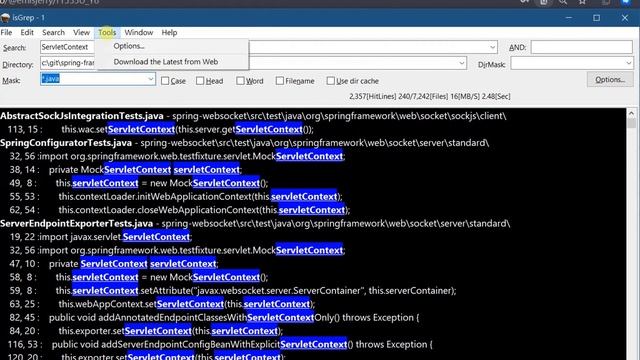Click the Directory path field
The height and width of the screenshot is (360, 640).
(x=253, y=63)
